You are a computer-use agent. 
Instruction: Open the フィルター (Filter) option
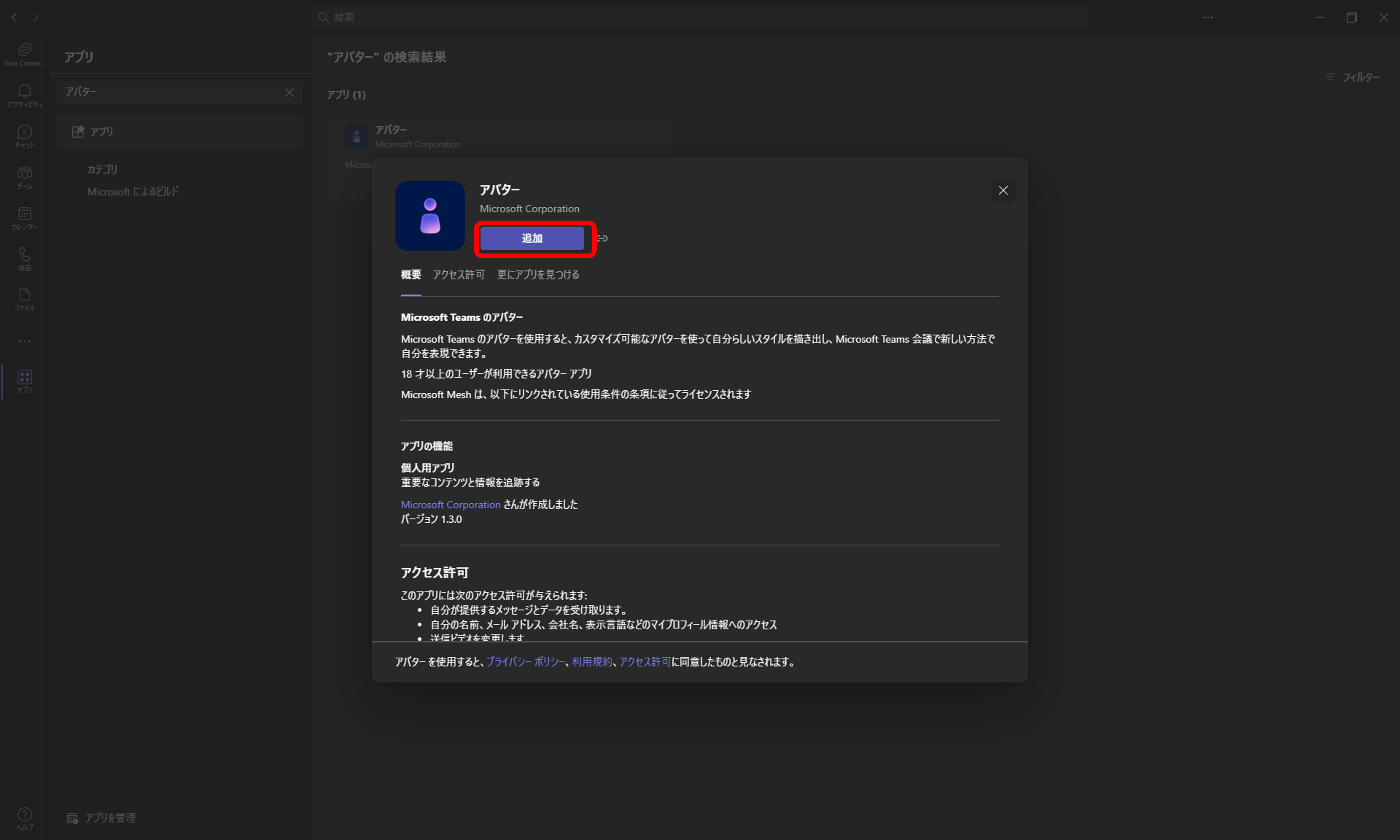1352,77
